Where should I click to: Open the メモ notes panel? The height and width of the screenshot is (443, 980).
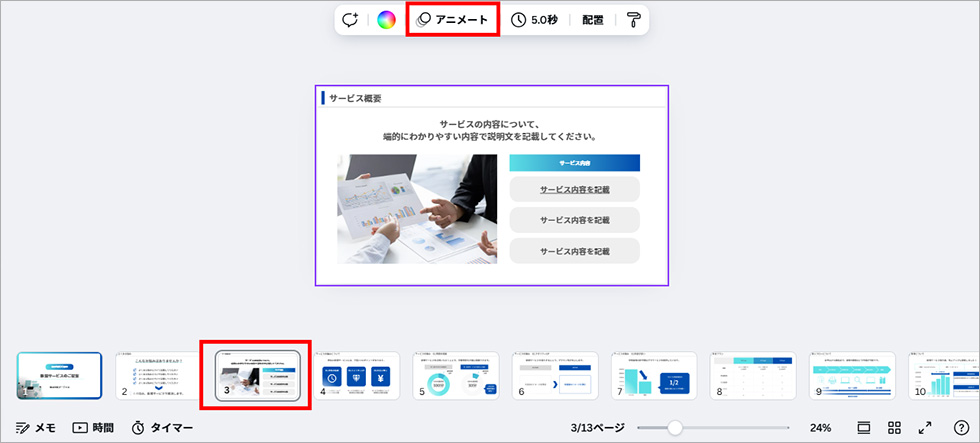36,428
